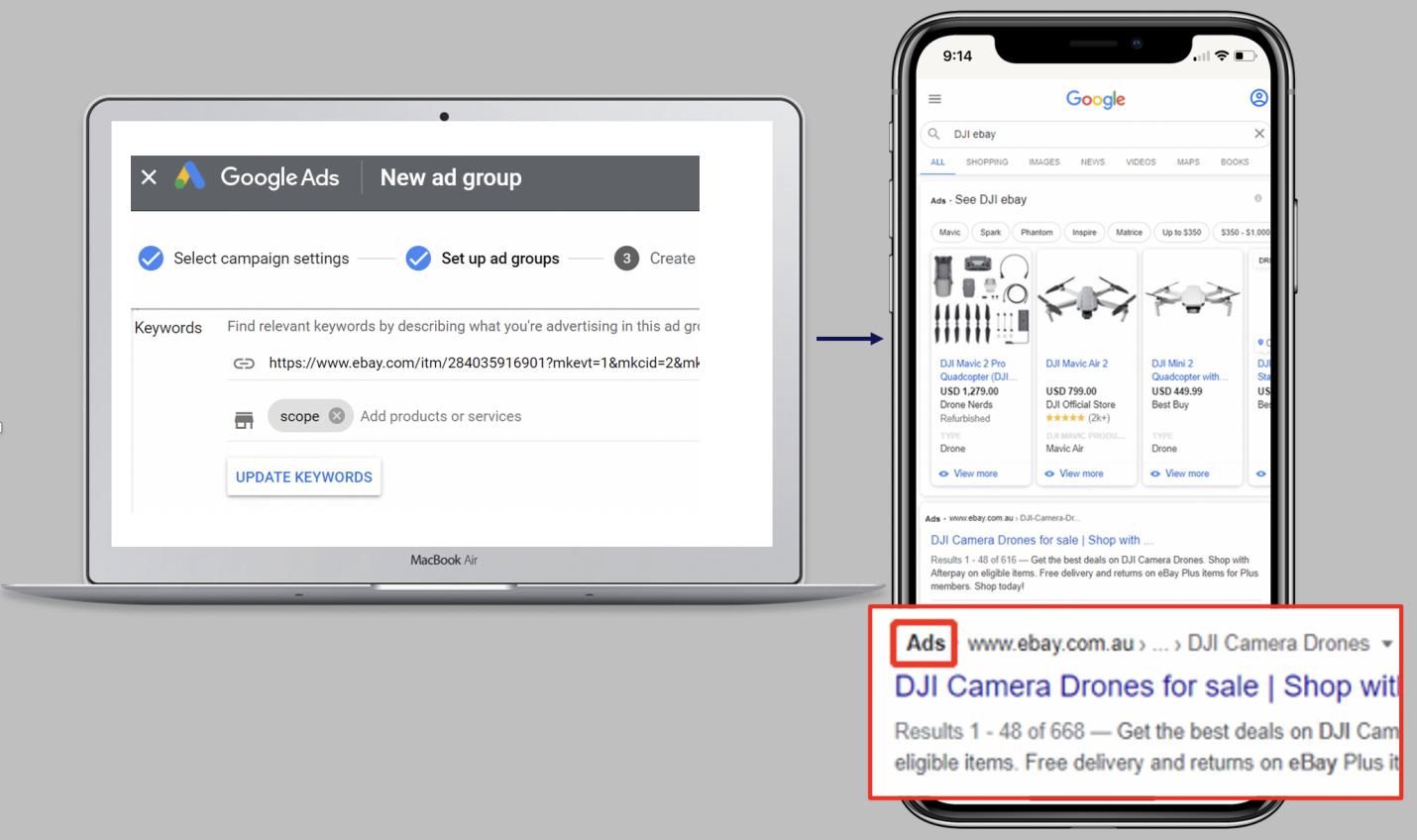The height and width of the screenshot is (840, 1417).
Task: Toggle the Mavic filter chip
Action: point(949,232)
